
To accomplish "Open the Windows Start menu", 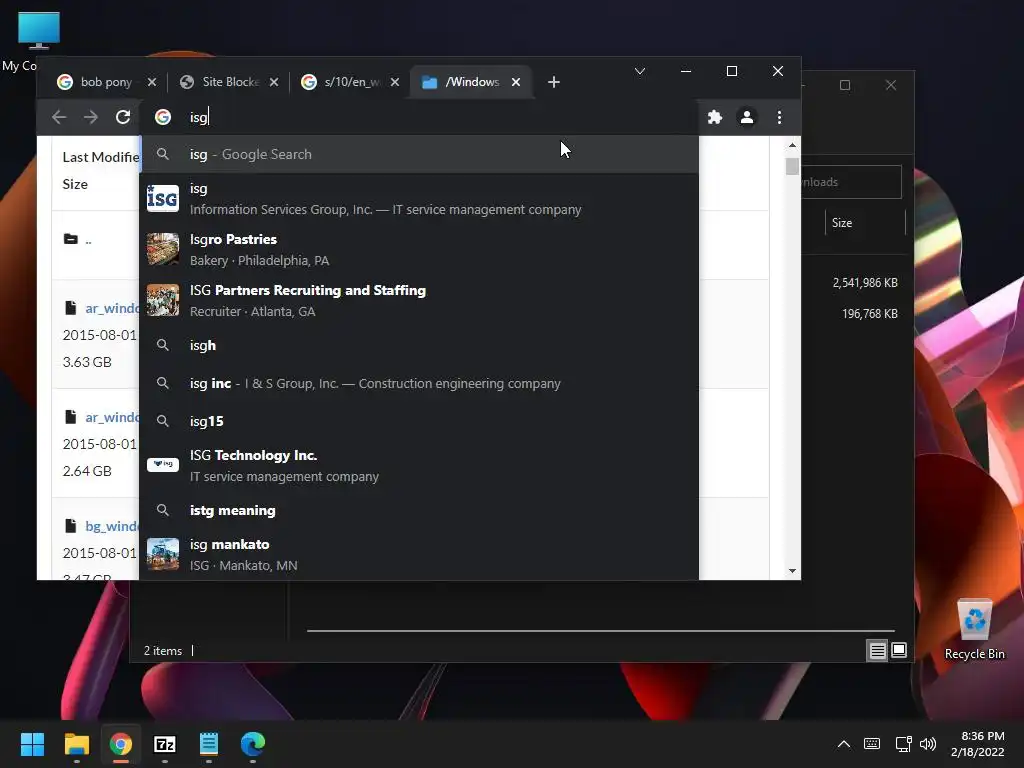I will 32,744.
